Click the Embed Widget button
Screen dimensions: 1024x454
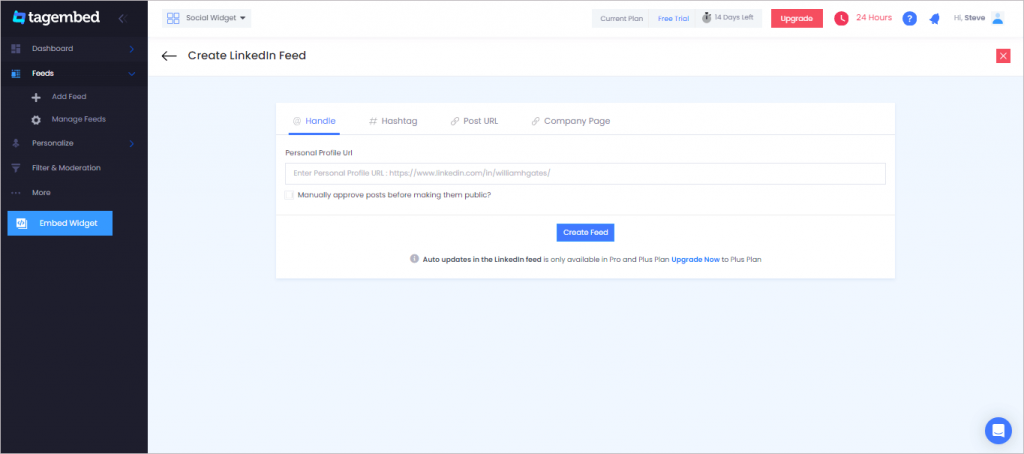[x=60, y=223]
